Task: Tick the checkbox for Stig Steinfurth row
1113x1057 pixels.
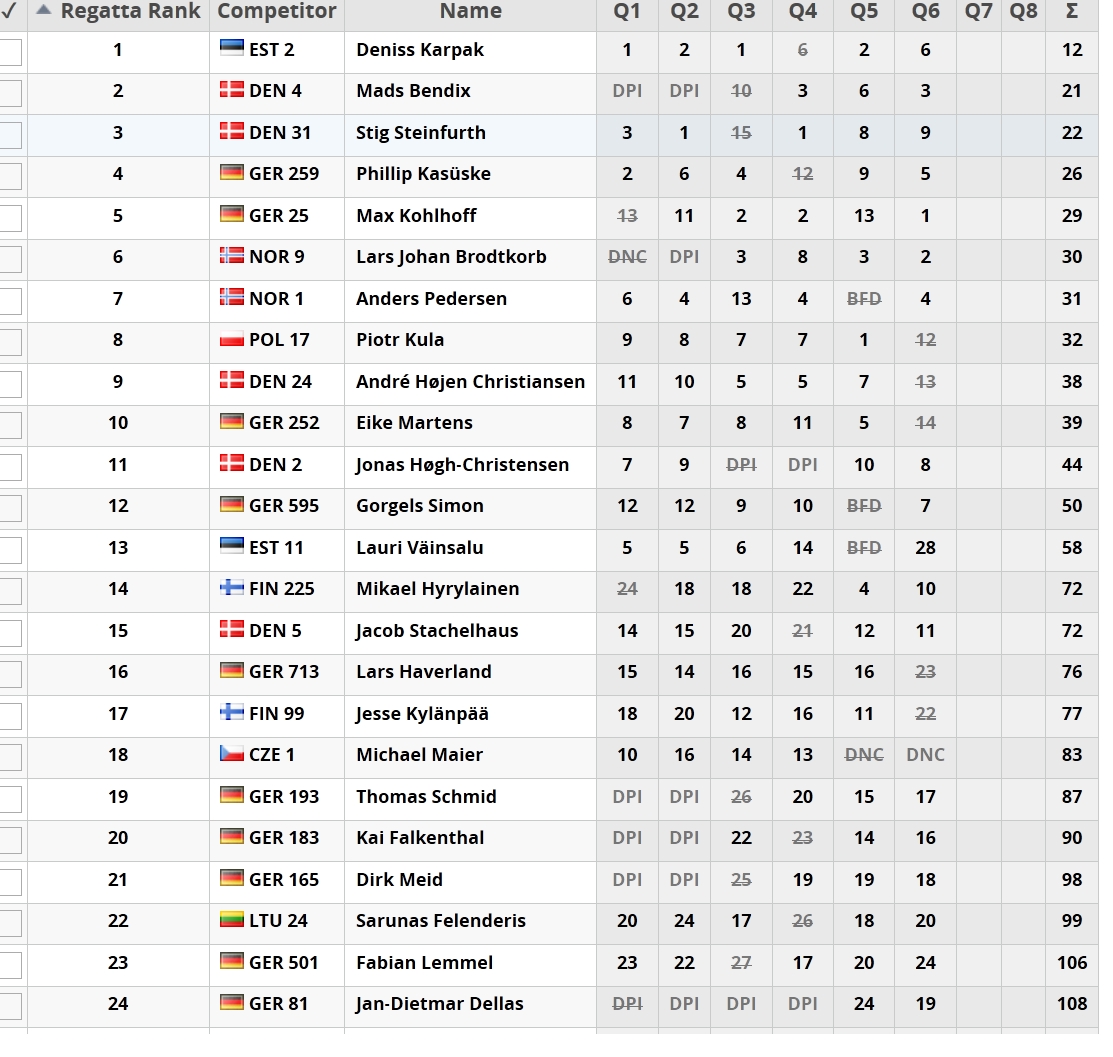Action: pos(10,135)
